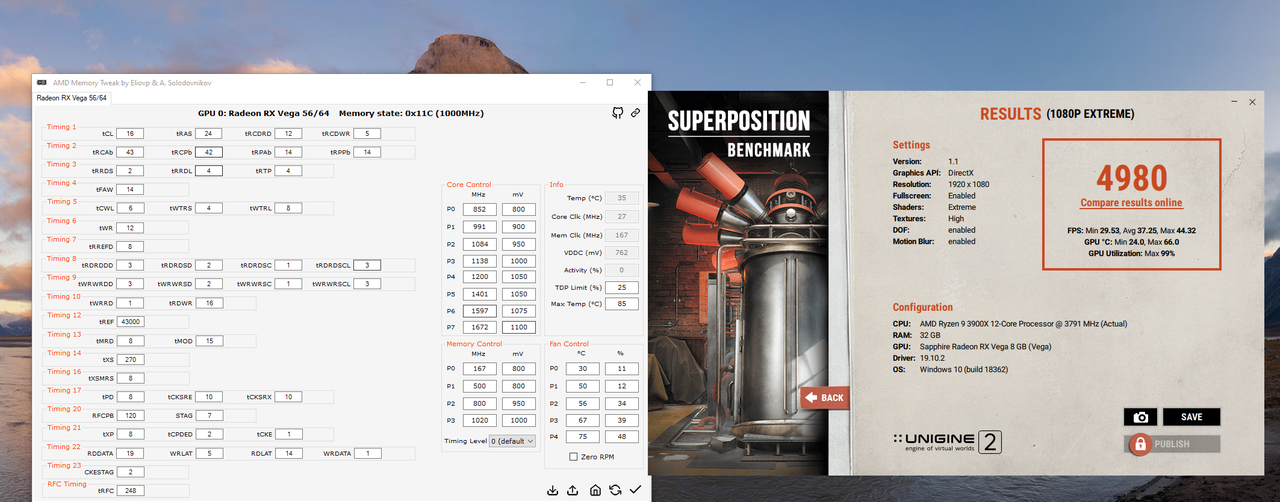Click Core Control P7 mV field 1100
1280x502 pixels.
518,328
